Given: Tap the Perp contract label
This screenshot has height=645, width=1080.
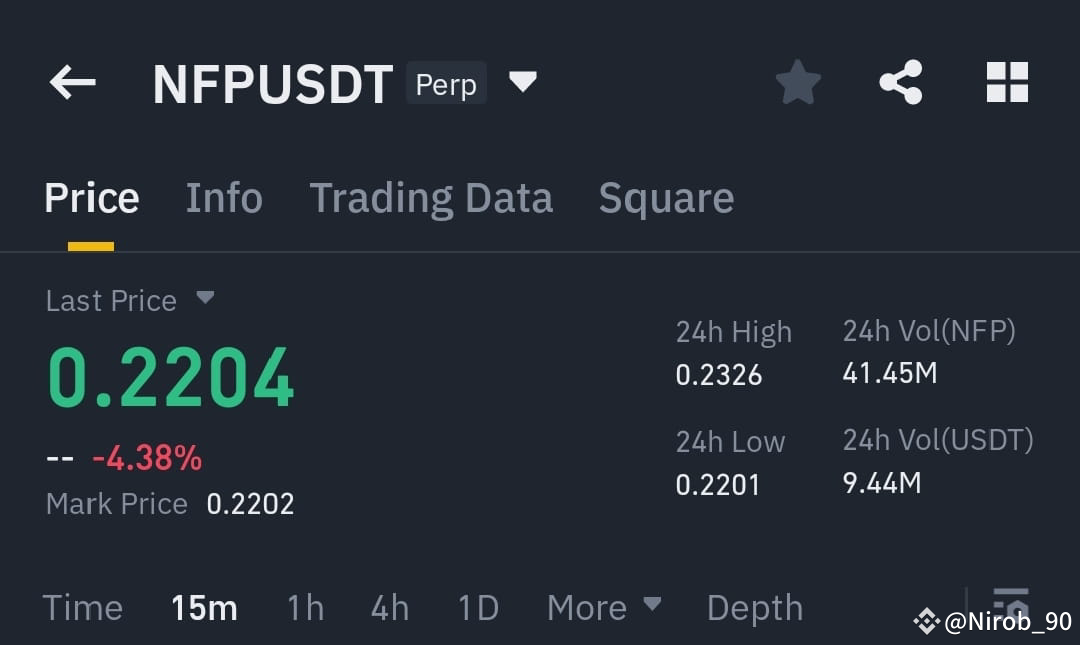Looking at the screenshot, I should [446, 83].
